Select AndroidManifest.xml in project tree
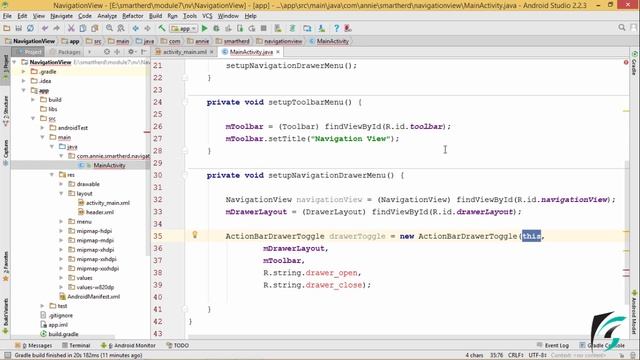Image resolution: width=640 pixels, height=360 pixels. [93, 297]
